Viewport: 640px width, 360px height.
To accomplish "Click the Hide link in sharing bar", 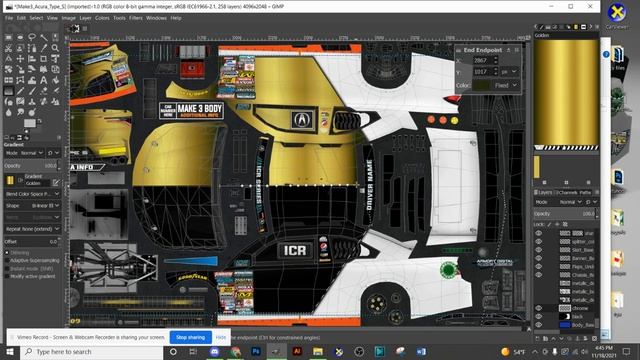I will (x=221, y=337).
